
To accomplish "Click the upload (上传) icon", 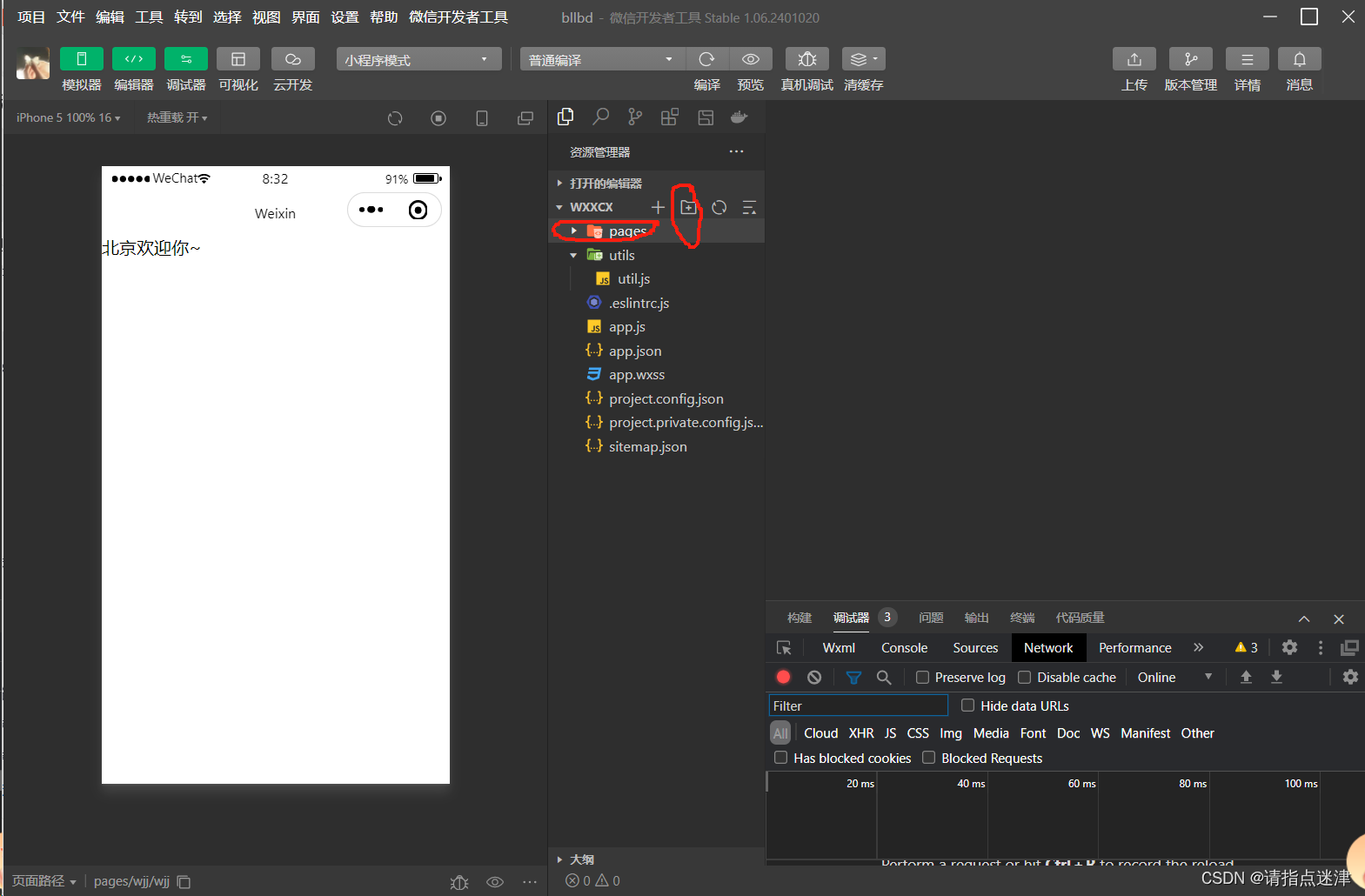I will point(1134,59).
